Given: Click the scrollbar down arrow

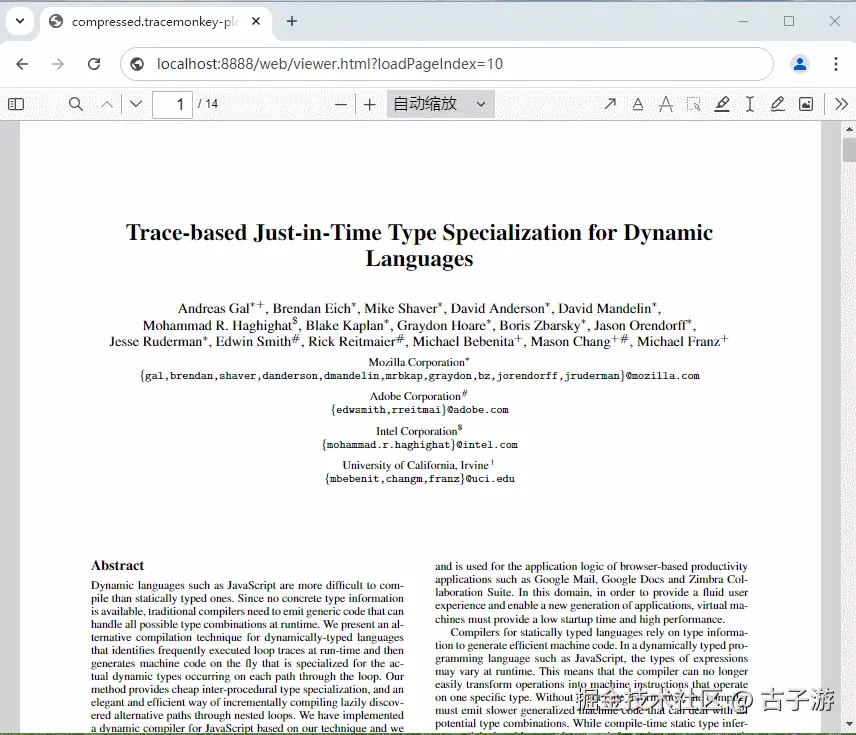Looking at the screenshot, I should [849, 725].
